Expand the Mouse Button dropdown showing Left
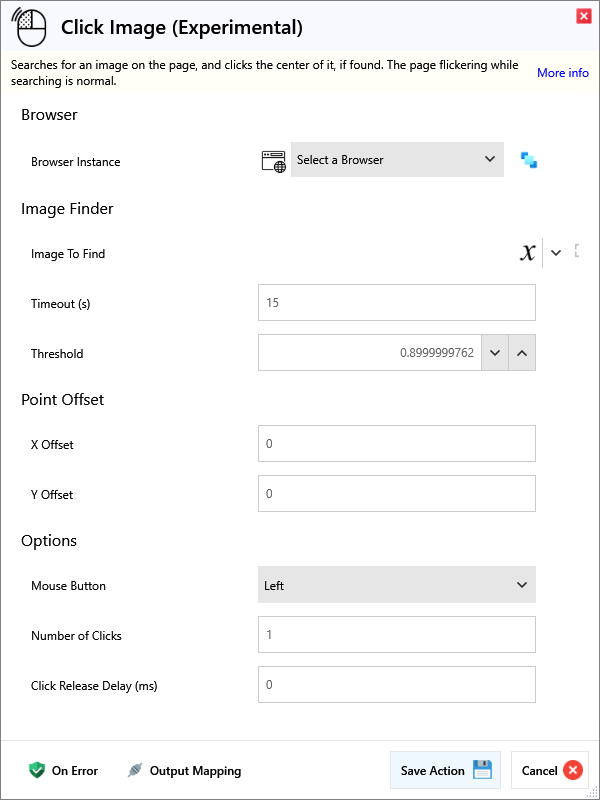600x800 pixels. (x=396, y=585)
